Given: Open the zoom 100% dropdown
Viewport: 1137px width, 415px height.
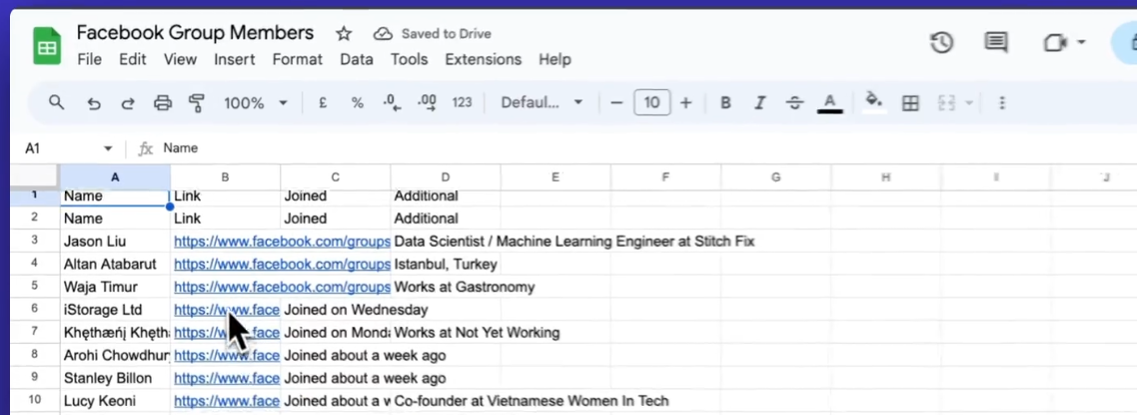Looking at the screenshot, I should pos(256,103).
